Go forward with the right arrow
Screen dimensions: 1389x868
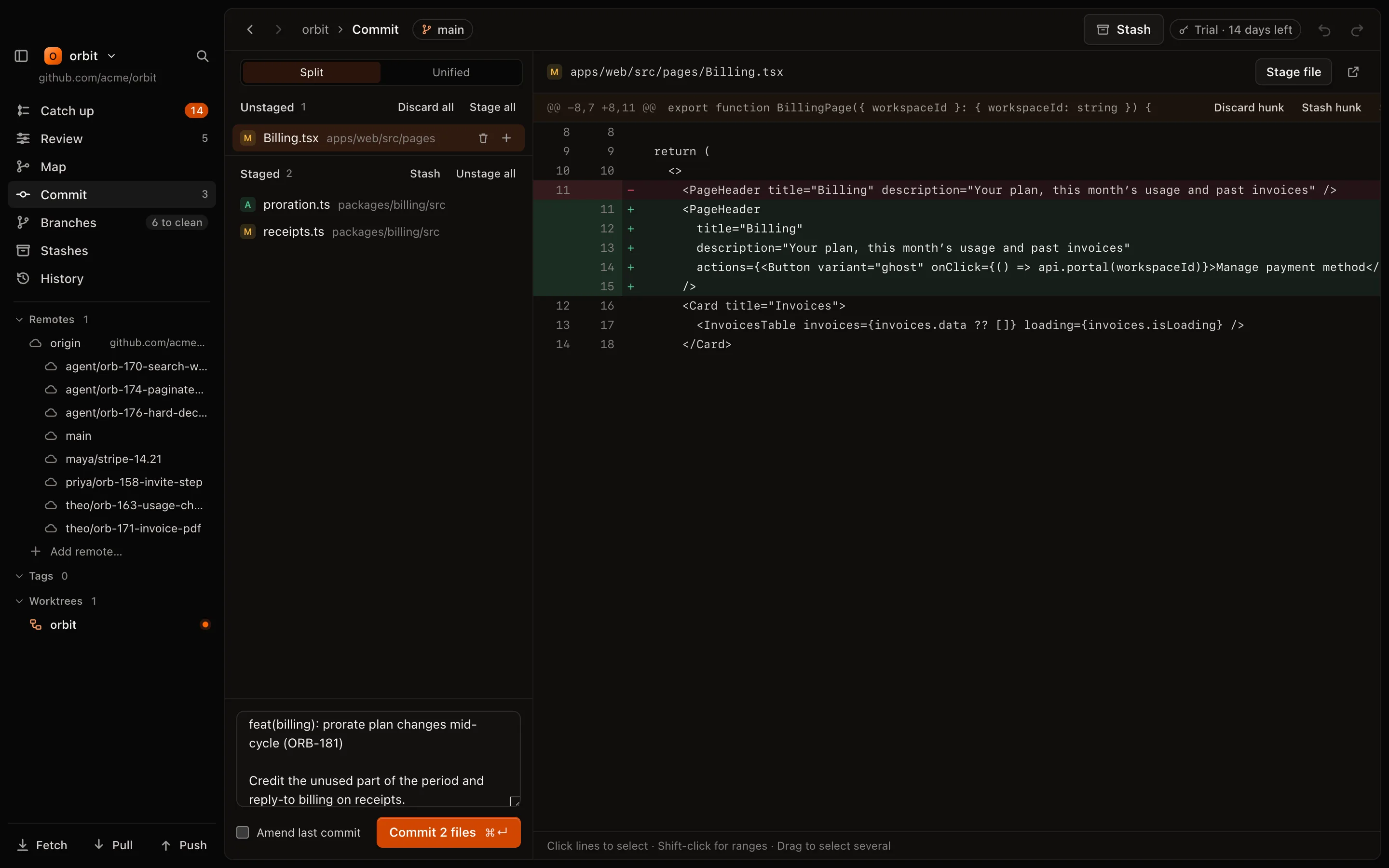coord(278,29)
